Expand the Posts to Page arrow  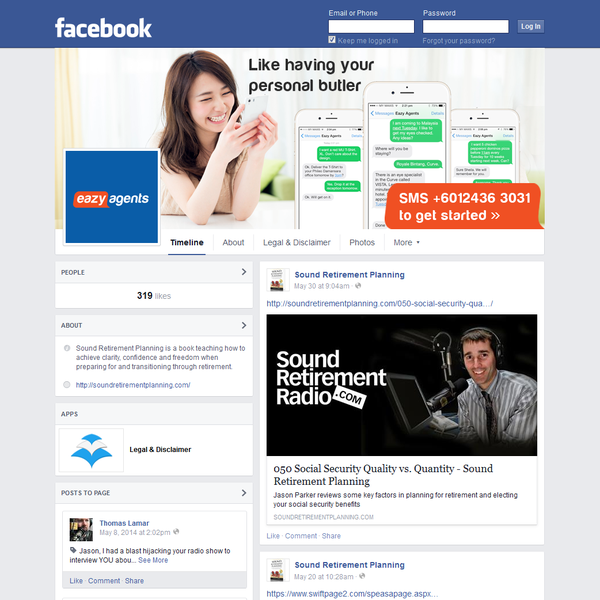click(244, 493)
